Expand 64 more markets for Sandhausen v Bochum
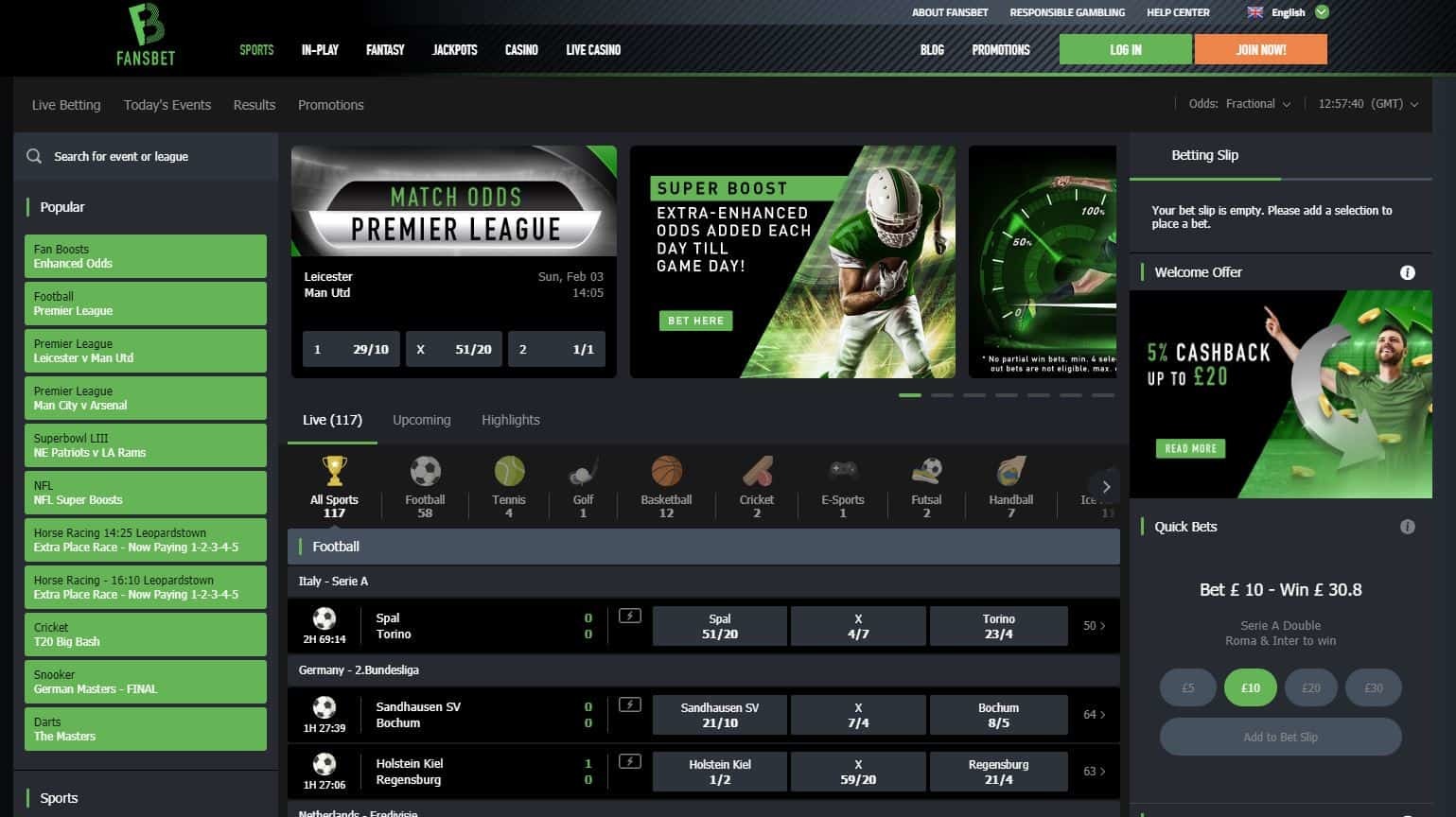Image resolution: width=1456 pixels, height=817 pixels. (1095, 715)
